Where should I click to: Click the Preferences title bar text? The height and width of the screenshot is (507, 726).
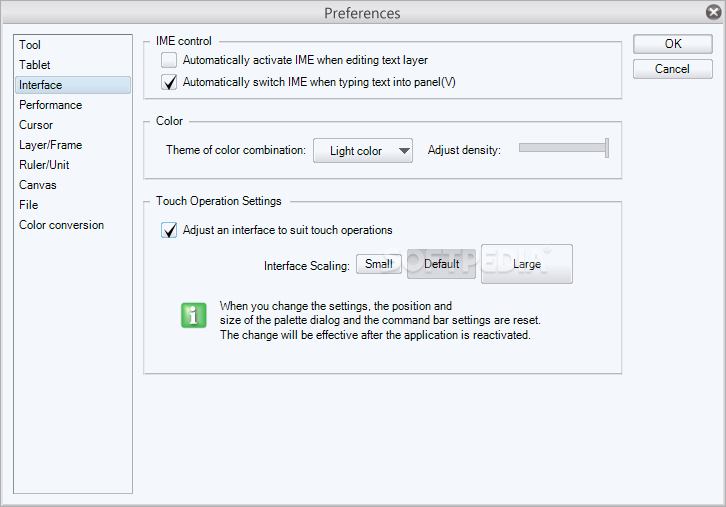click(362, 13)
